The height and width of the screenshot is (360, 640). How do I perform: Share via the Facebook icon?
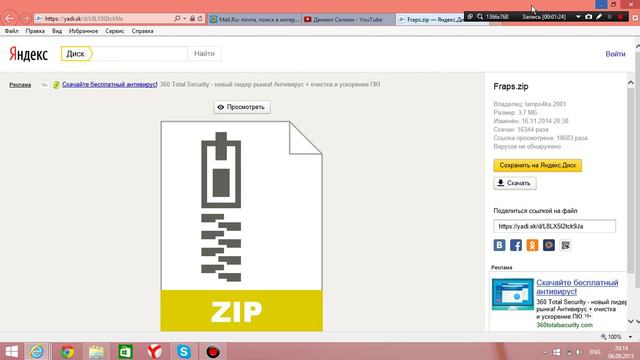point(516,245)
